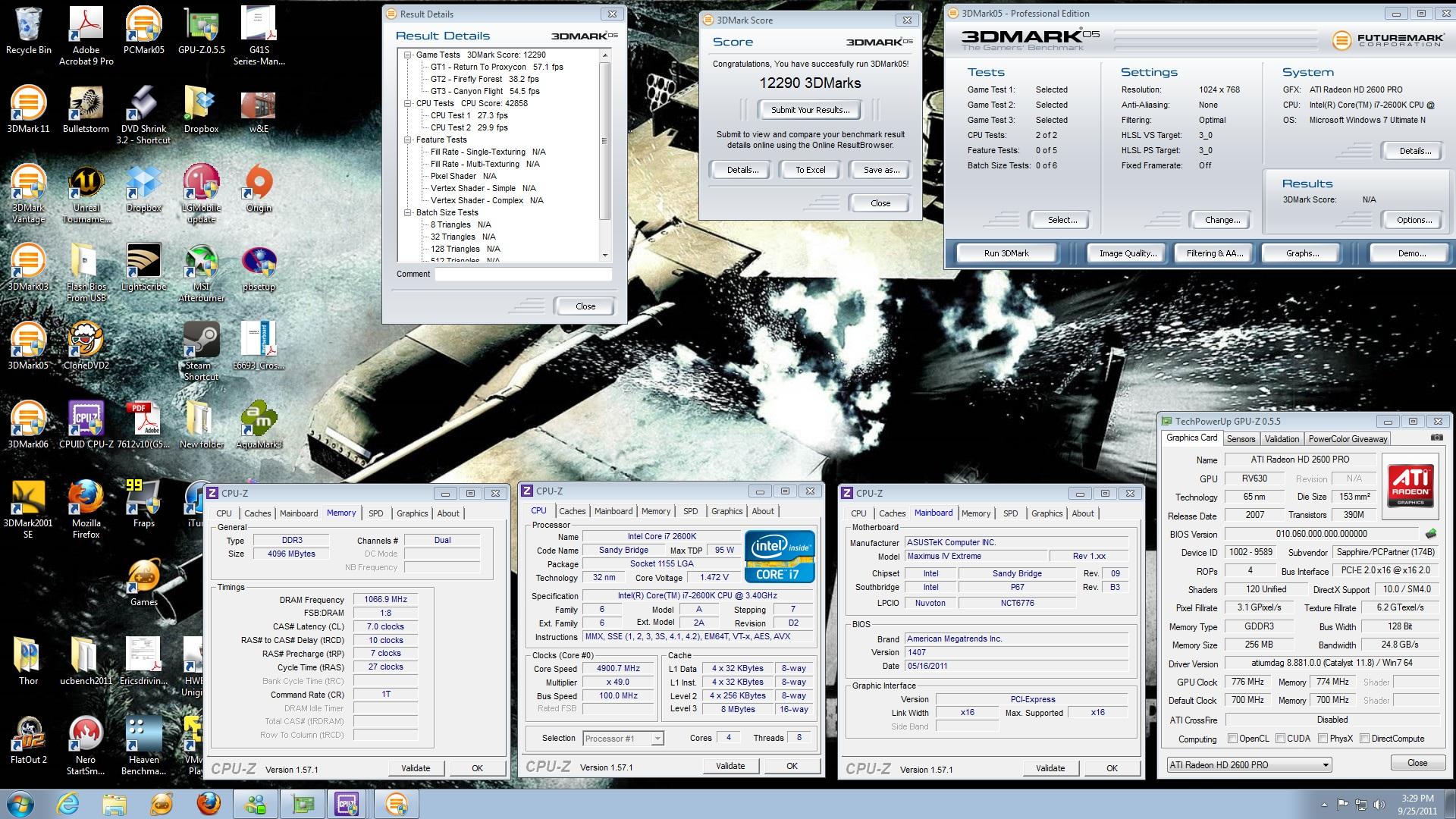Click the taskbar clock showing 3:29 PM
The width and height of the screenshot is (1456, 819).
pos(1416,804)
